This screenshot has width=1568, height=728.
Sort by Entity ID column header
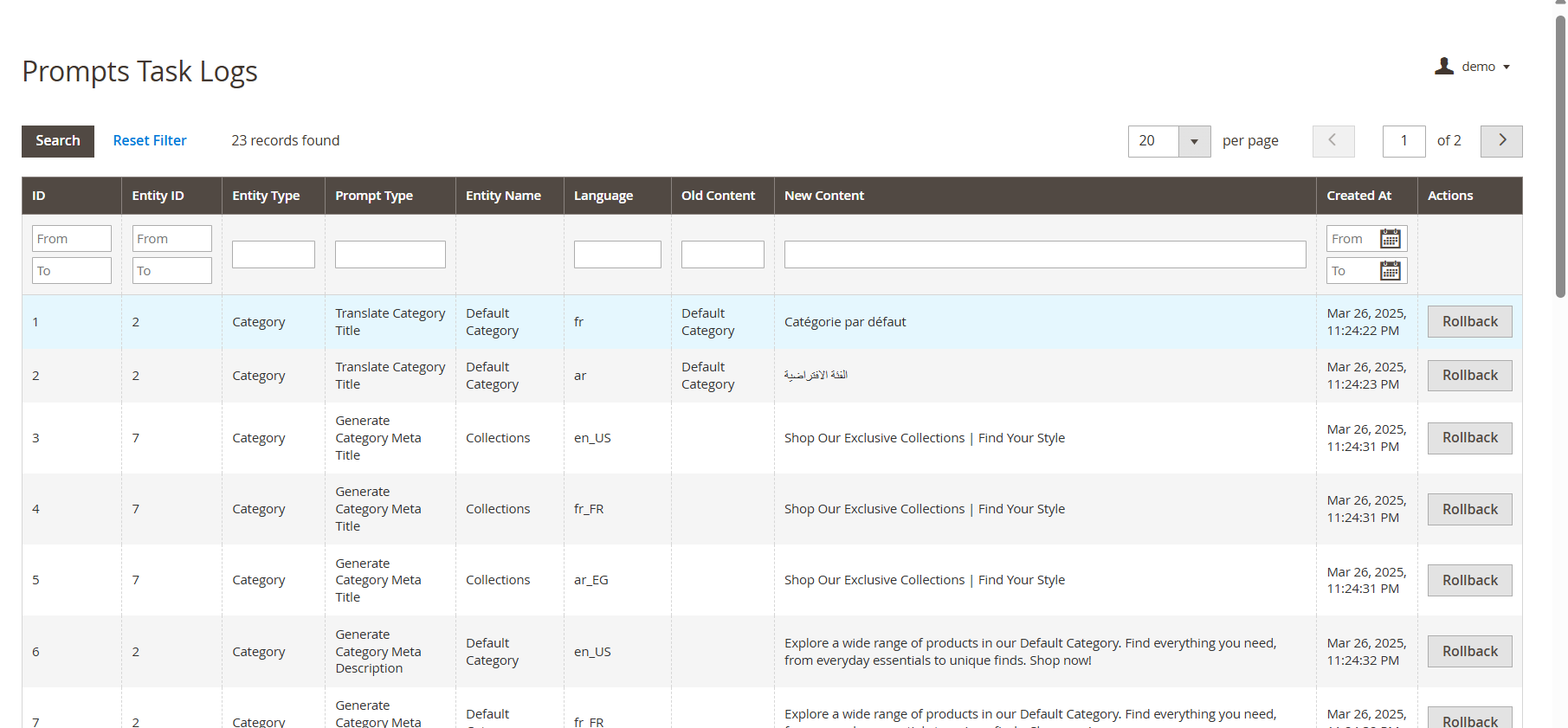tap(171, 196)
